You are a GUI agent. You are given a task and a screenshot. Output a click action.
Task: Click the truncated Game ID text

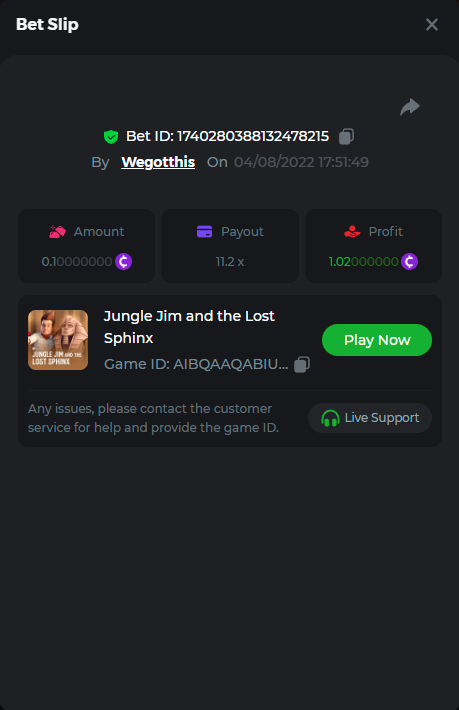point(196,364)
